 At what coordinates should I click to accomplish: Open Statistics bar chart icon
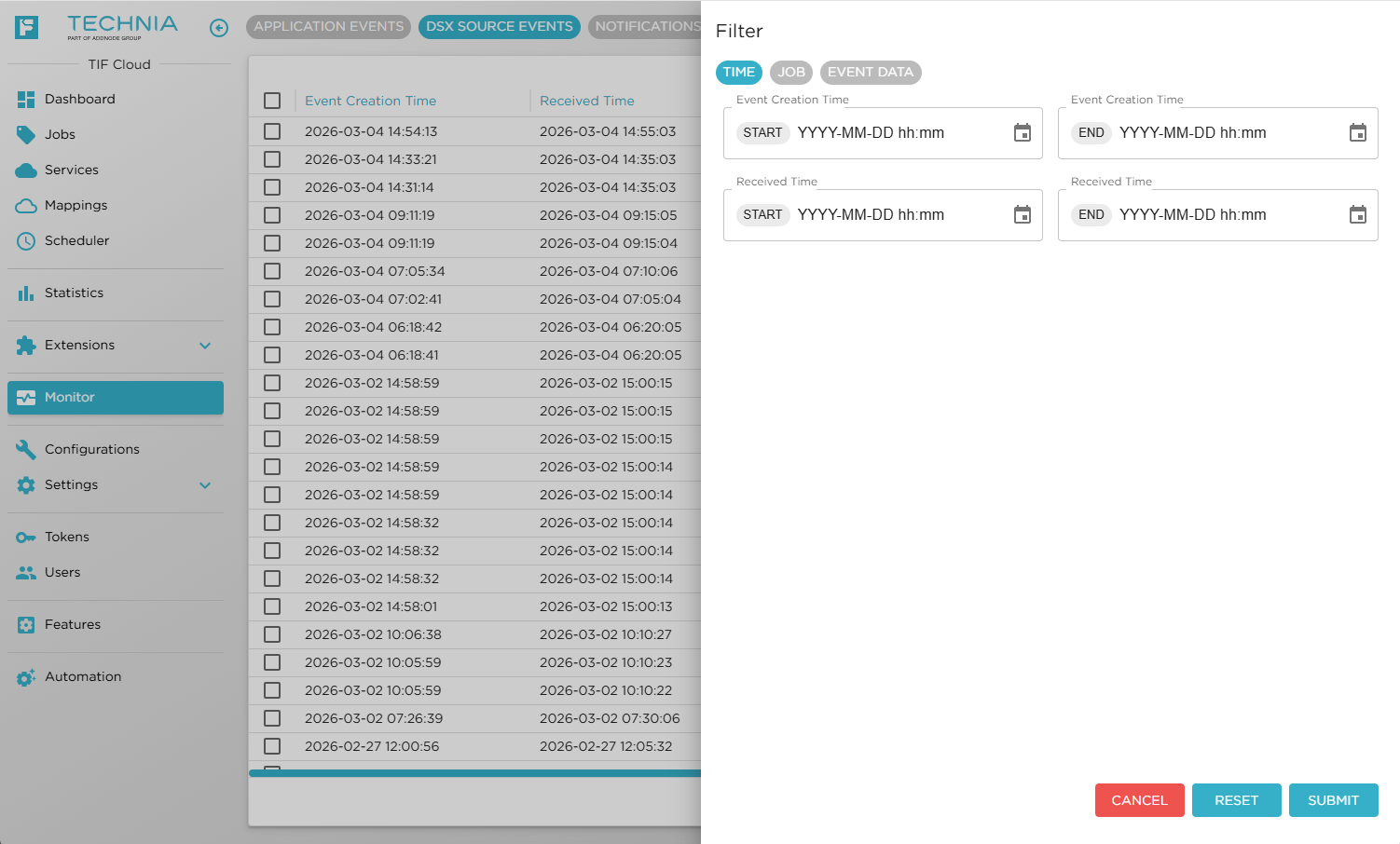click(26, 293)
